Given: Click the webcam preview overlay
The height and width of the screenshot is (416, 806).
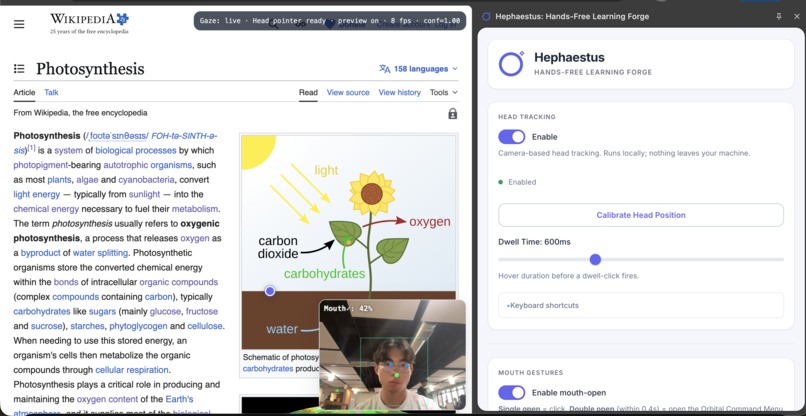Looking at the screenshot, I should [x=392, y=355].
